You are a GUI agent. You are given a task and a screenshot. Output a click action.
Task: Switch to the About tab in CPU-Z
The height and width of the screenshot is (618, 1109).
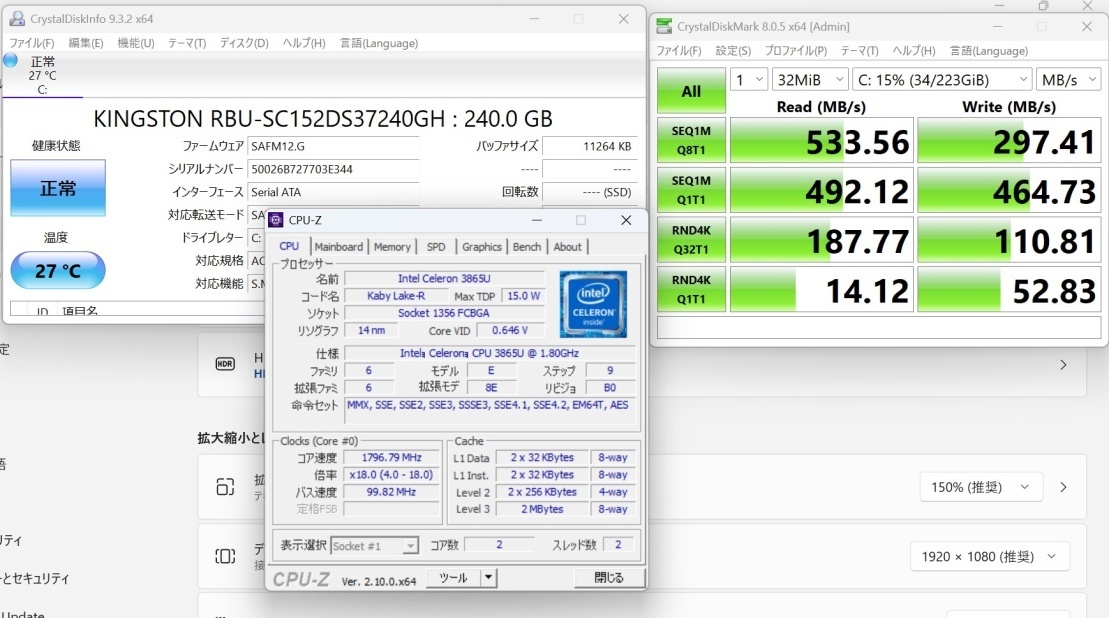(567, 247)
